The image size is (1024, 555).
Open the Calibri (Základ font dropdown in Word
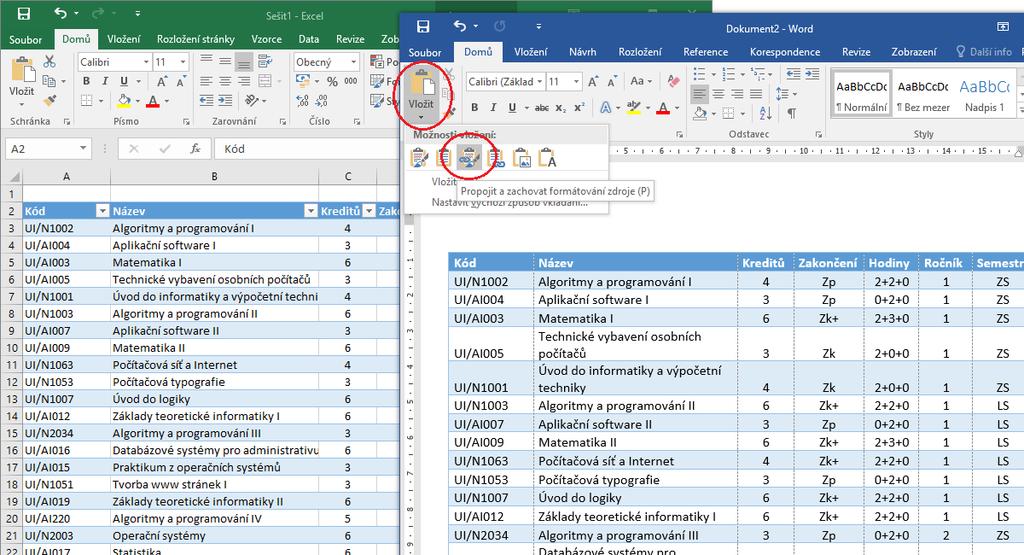click(539, 82)
